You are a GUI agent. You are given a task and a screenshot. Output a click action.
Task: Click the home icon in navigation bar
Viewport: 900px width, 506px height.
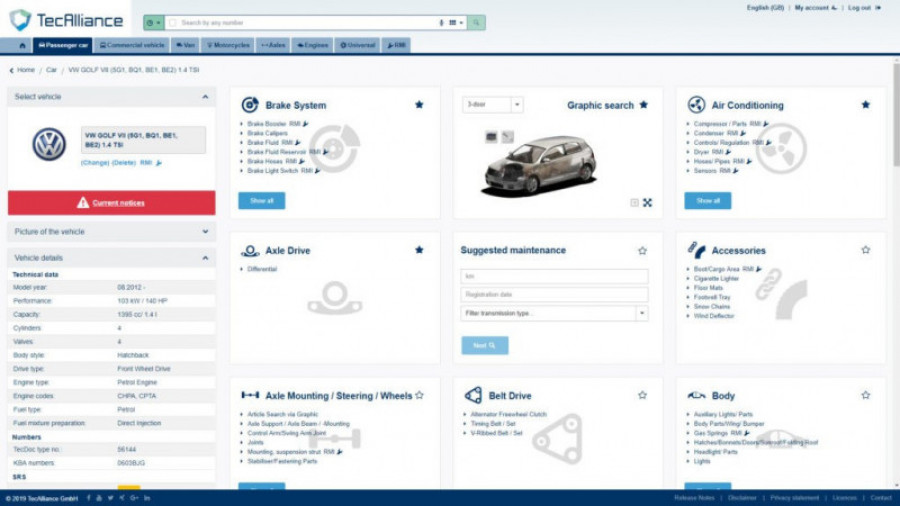pyautogui.click(x=22, y=45)
